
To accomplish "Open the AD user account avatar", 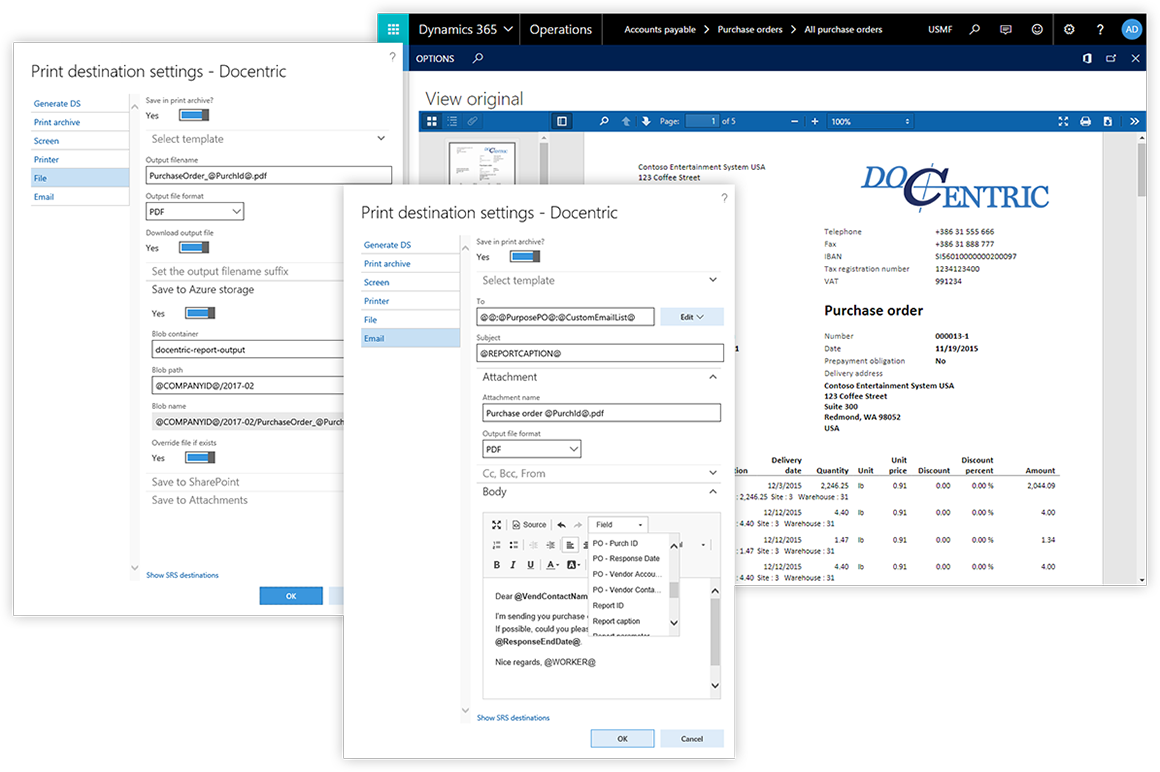I will [x=1131, y=30].
